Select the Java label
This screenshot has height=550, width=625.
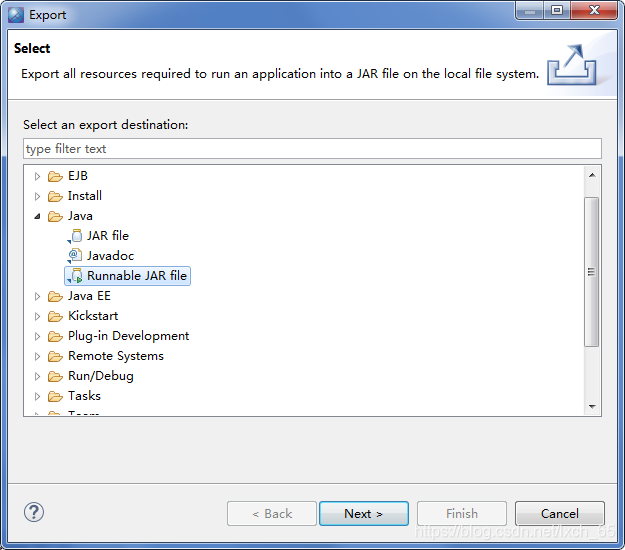[80, 216]
